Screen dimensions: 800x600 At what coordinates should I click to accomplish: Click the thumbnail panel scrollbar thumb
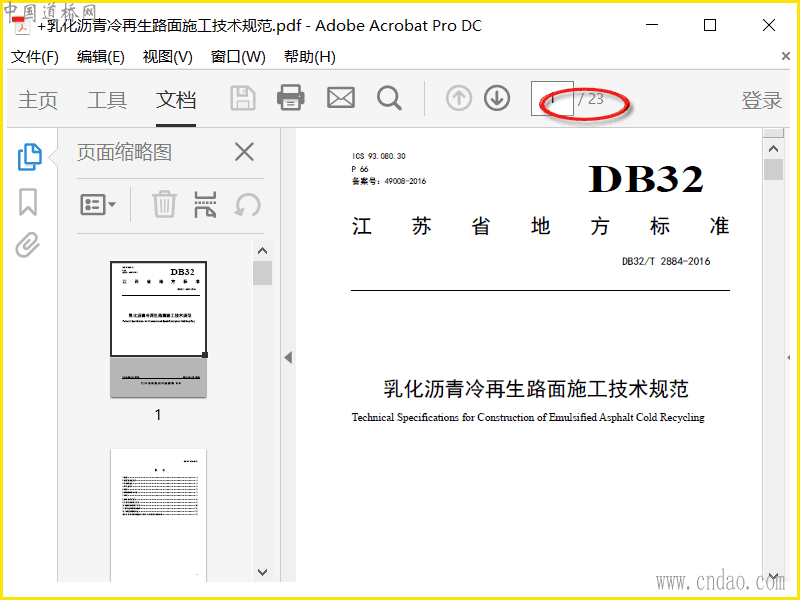pos(262,273)
